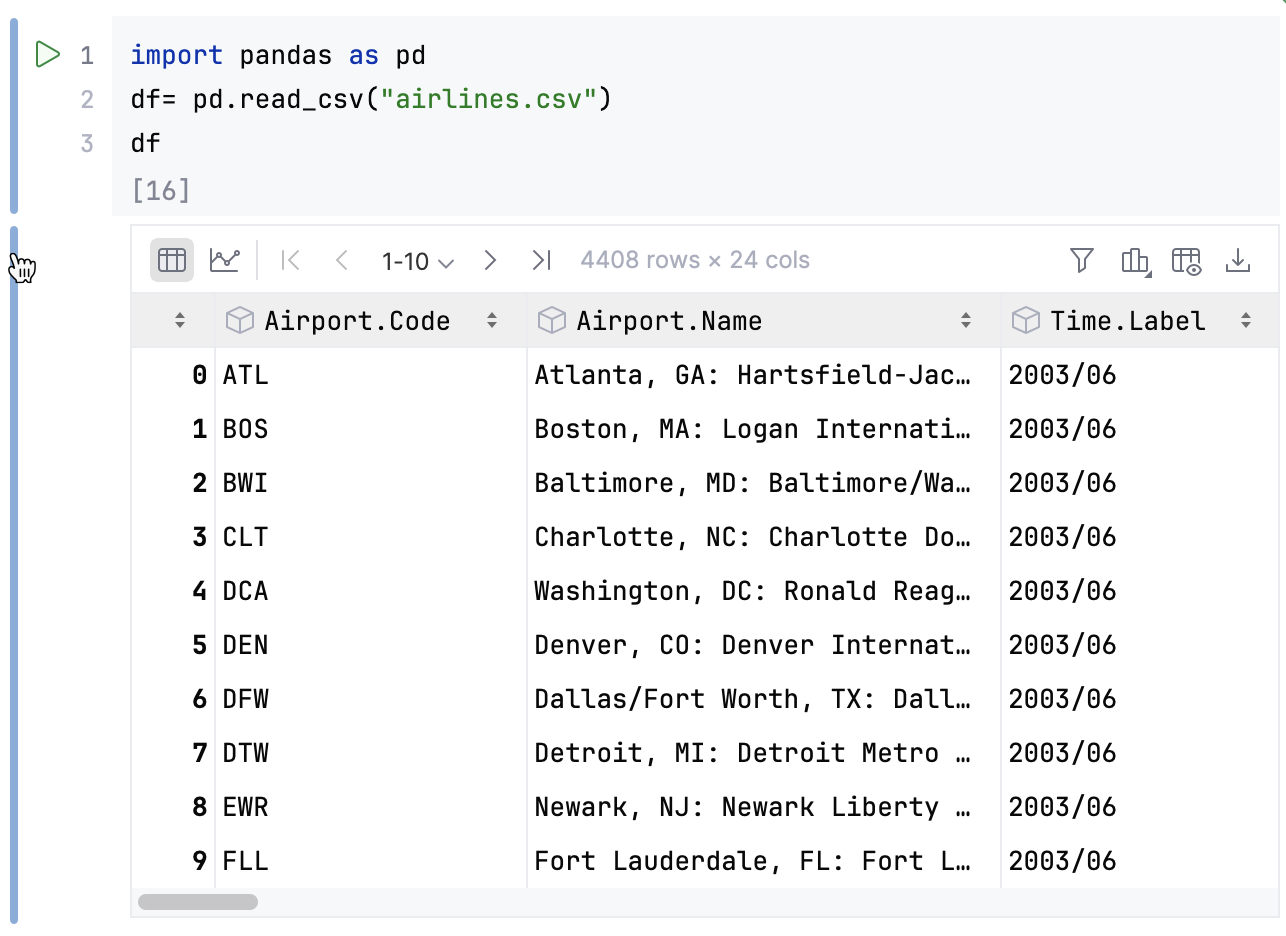Open the filter funnel icon
1286x936 pixels.
(x=1081, y=261)
